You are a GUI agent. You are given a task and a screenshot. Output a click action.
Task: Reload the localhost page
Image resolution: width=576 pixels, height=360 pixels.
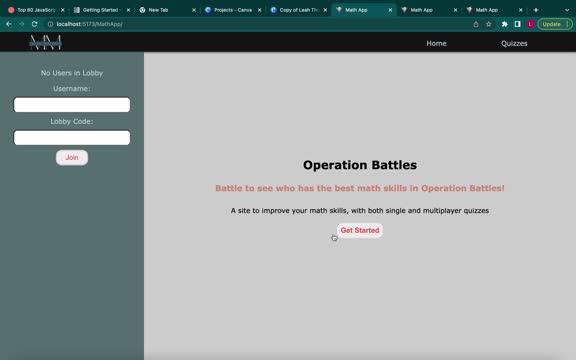[x=35, y=24]
